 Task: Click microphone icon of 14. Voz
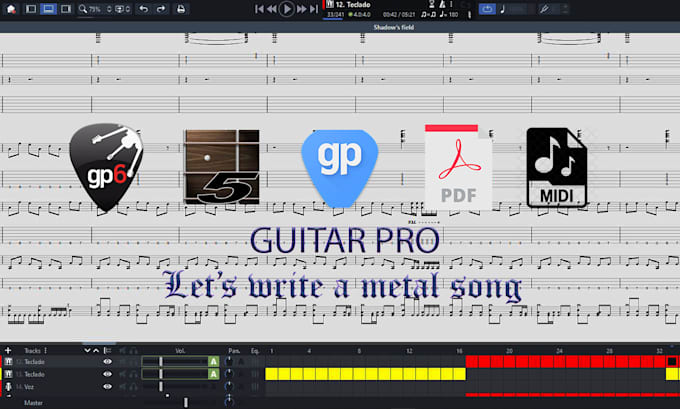(x=8, y=386)
